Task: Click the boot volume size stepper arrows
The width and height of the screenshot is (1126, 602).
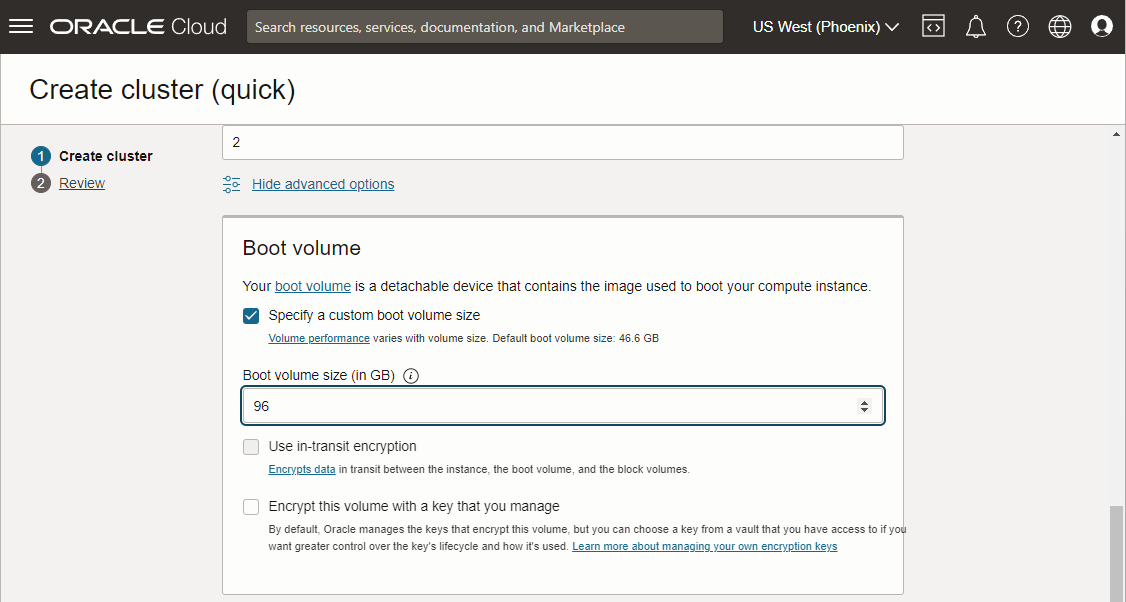Action: coord(864,405)
